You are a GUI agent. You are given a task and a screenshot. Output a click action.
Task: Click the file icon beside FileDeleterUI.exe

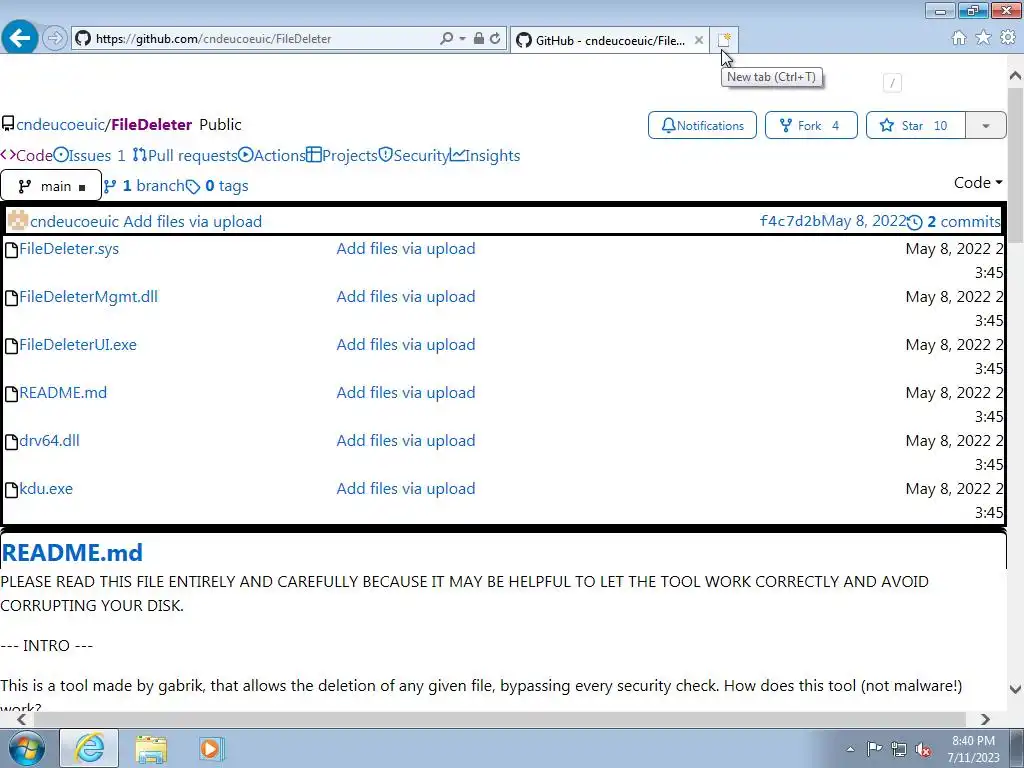[x=11, y=346]
